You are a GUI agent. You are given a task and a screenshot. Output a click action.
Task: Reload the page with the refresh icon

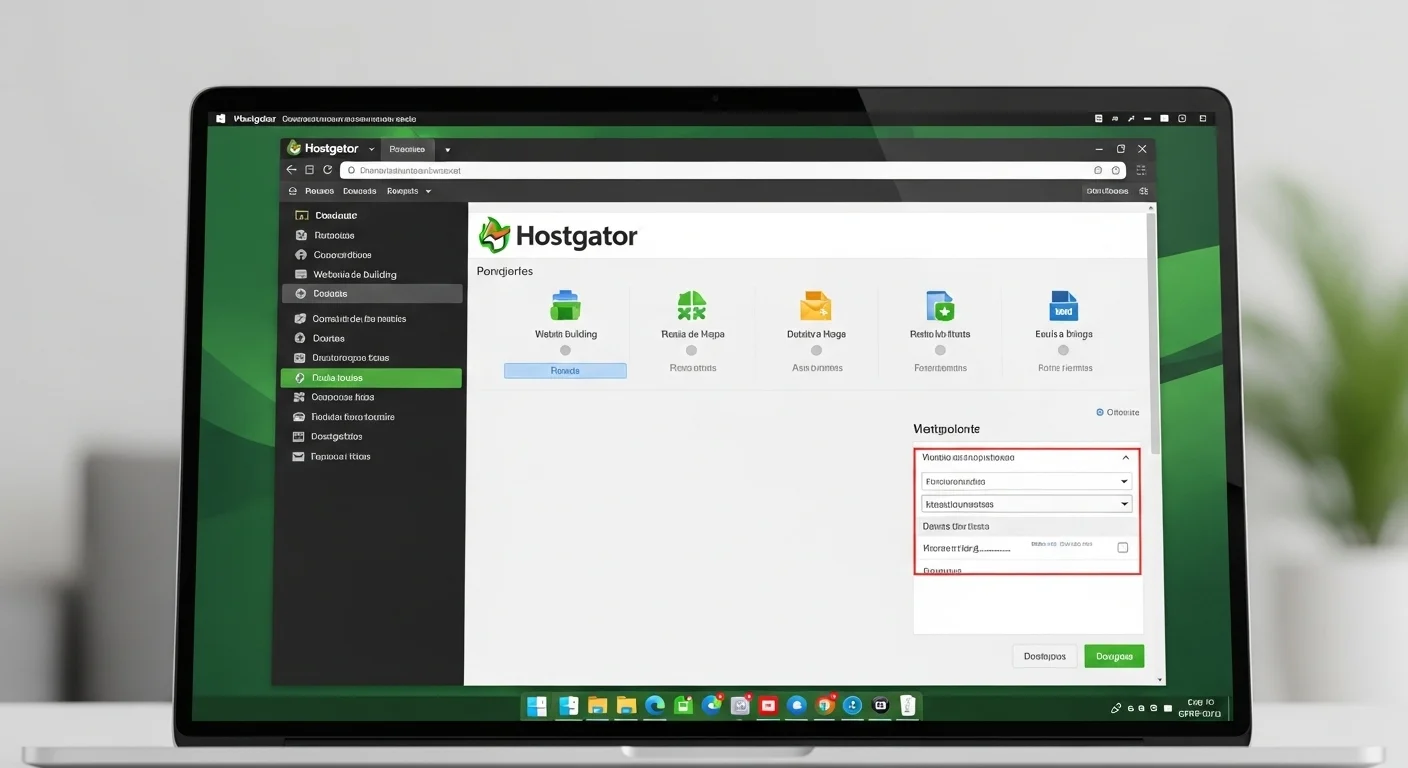[327, 170]
